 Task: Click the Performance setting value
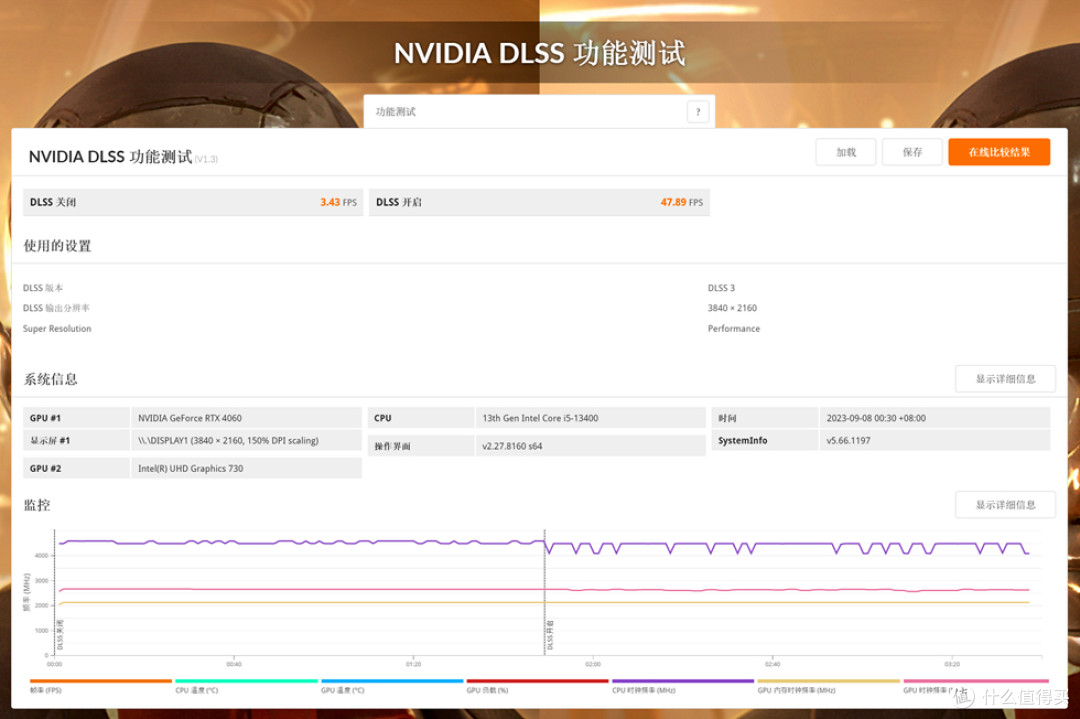pyautogui.click(x=734, y=329)
